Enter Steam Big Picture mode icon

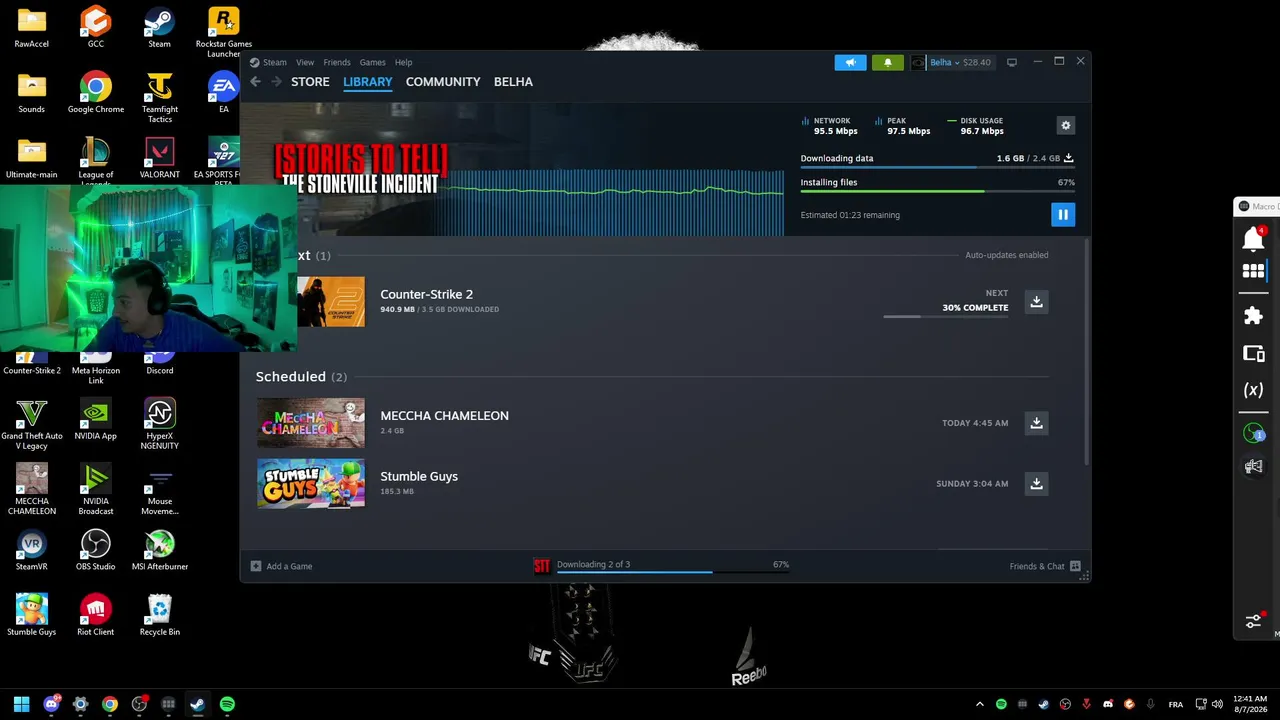pos(1012,62)
